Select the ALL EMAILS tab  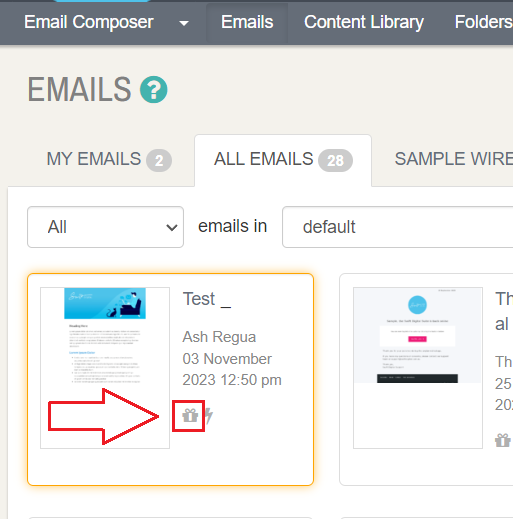pyautogui.click(x=283, y=159)
